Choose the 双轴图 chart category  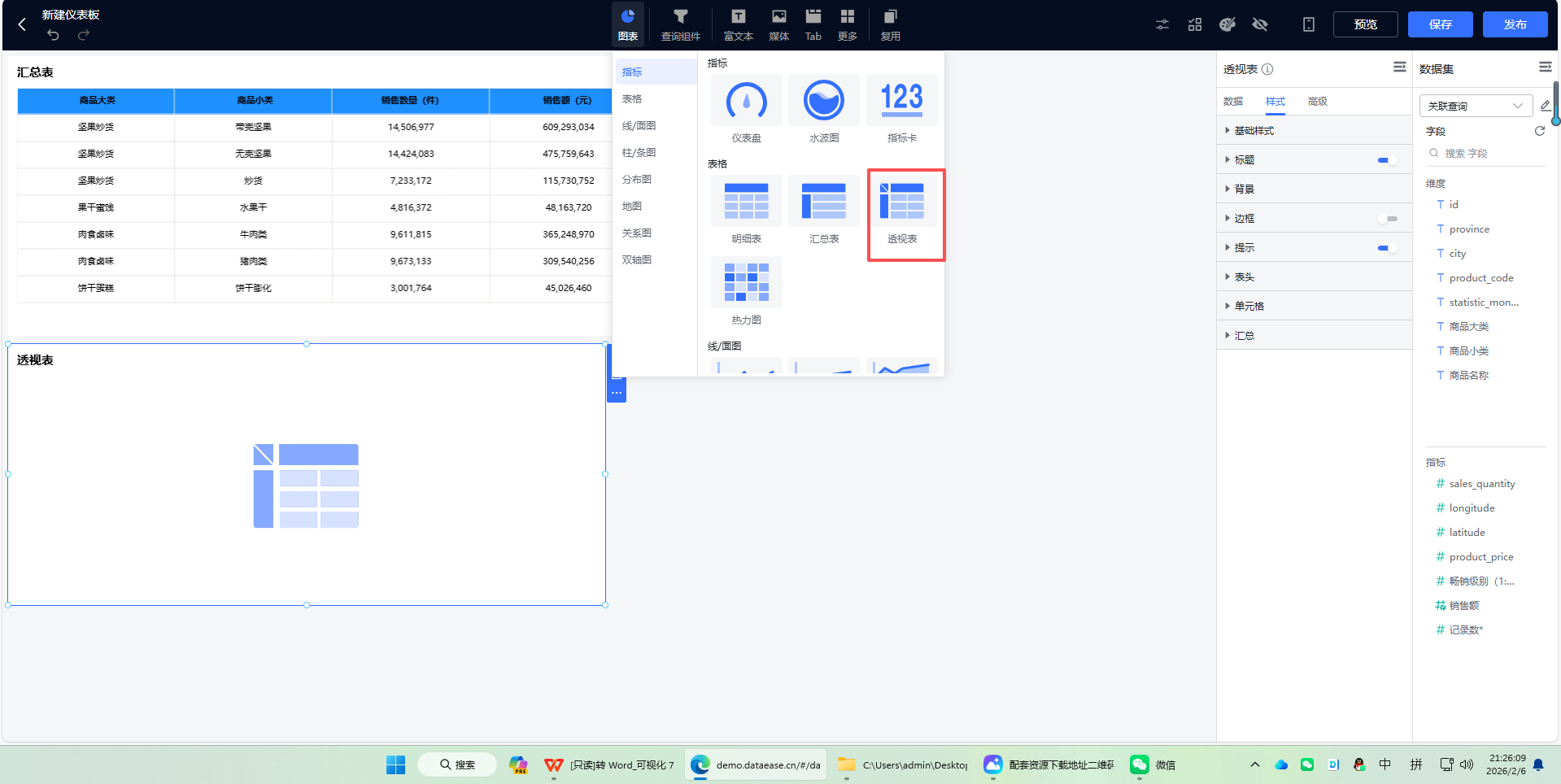click(656, 259)
